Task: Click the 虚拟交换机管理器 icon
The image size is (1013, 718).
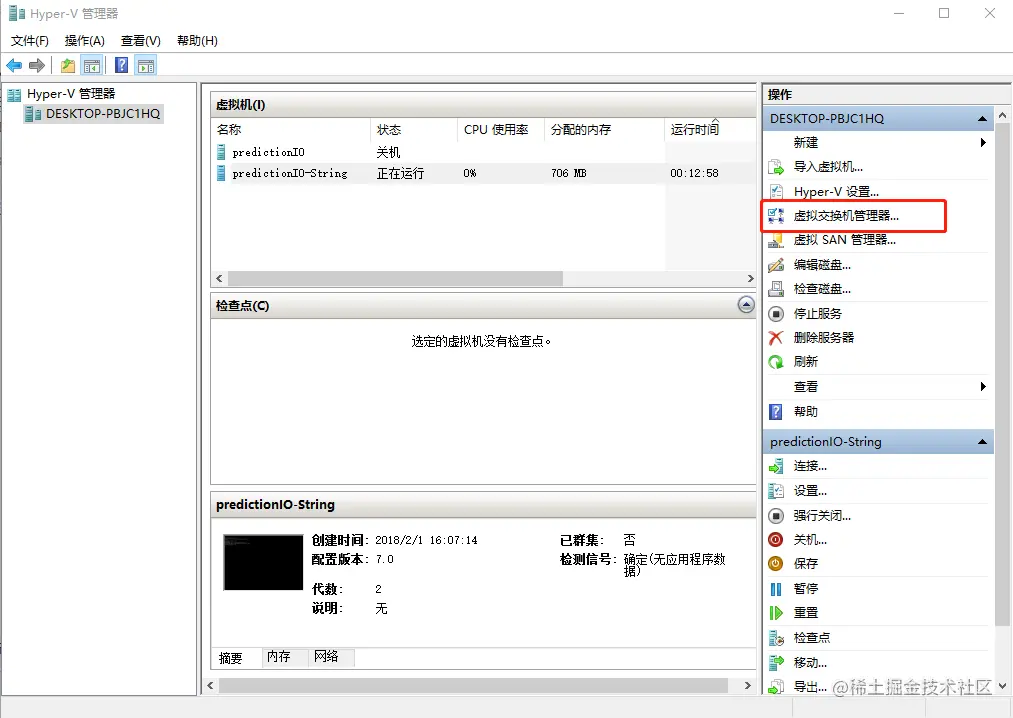Action: [776, 216]
